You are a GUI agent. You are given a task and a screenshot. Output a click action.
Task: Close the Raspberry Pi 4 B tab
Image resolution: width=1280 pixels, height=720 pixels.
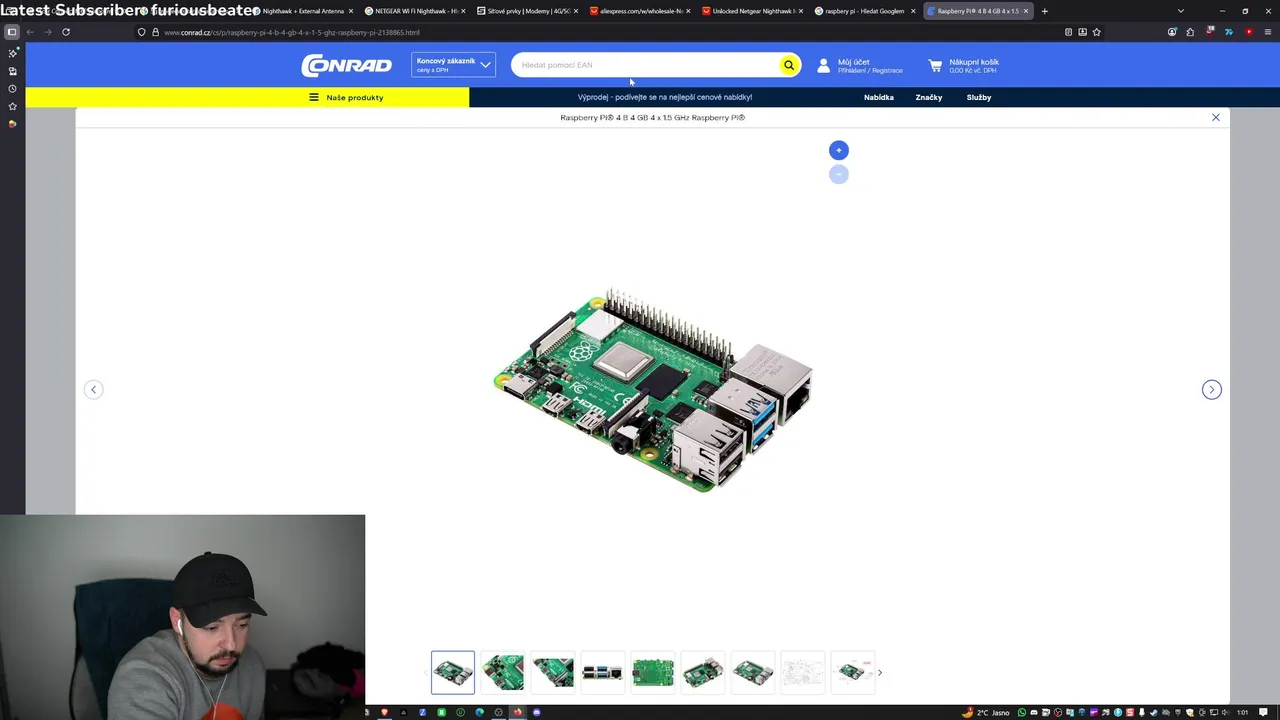(x=1025, y=11)
